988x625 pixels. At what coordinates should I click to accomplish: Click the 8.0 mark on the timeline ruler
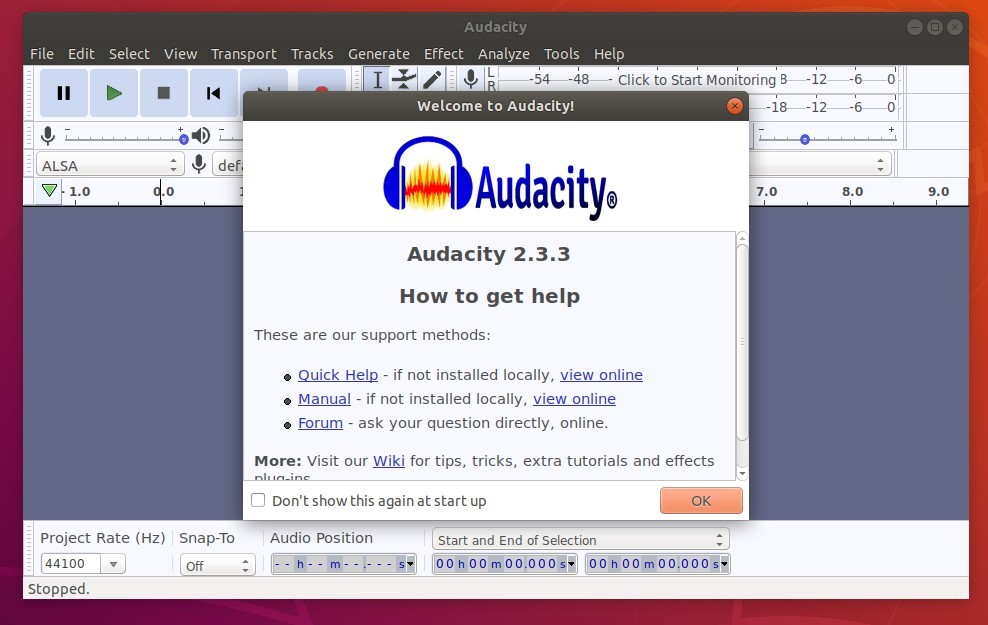853,191
